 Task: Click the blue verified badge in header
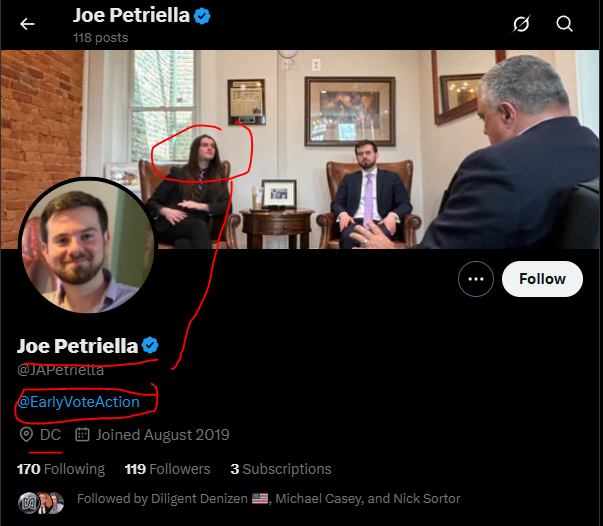pyautogui.click(x=203, y=17)
